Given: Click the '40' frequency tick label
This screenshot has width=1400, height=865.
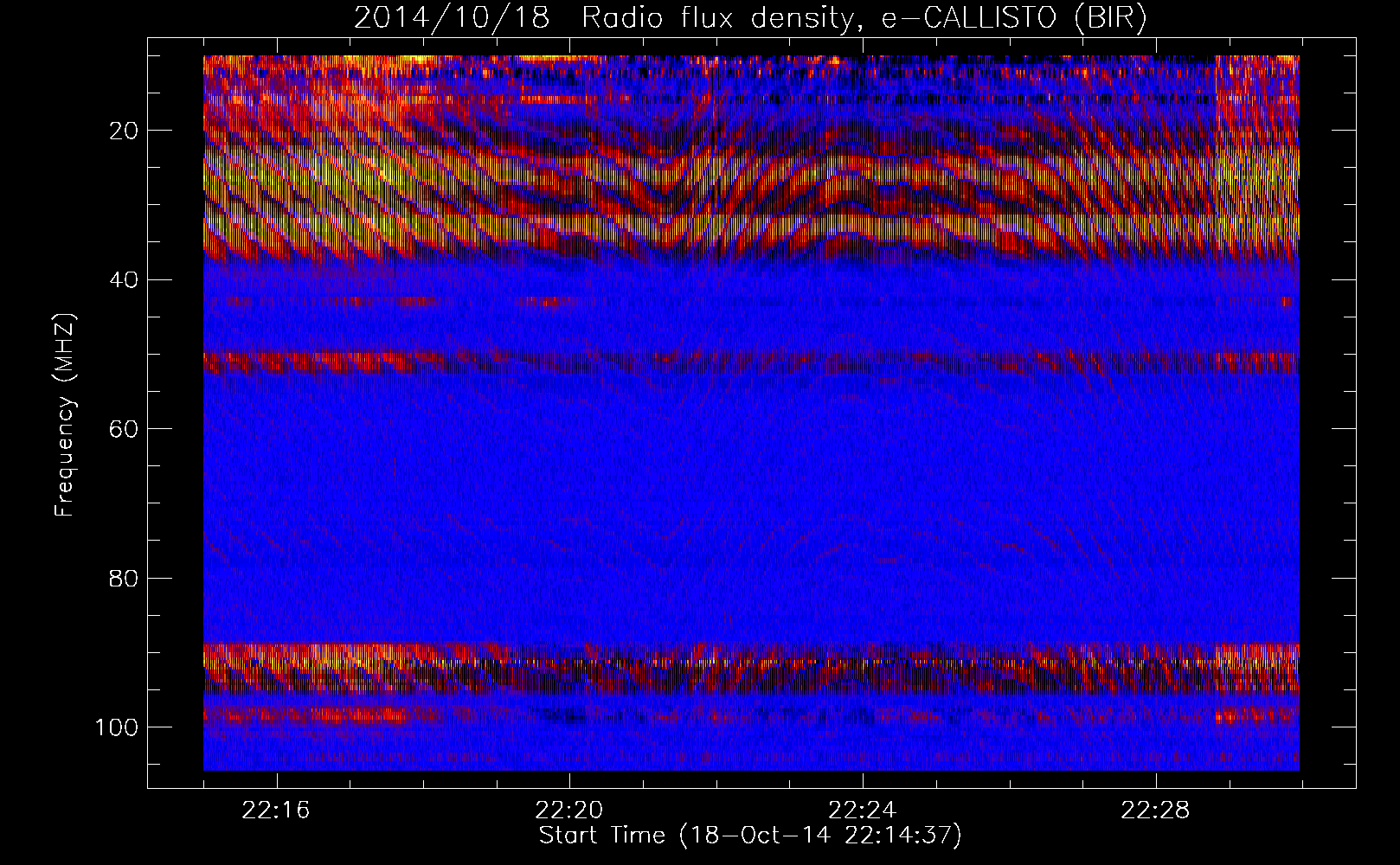Looking at the screenshot, I should click(x=124, y=280).
